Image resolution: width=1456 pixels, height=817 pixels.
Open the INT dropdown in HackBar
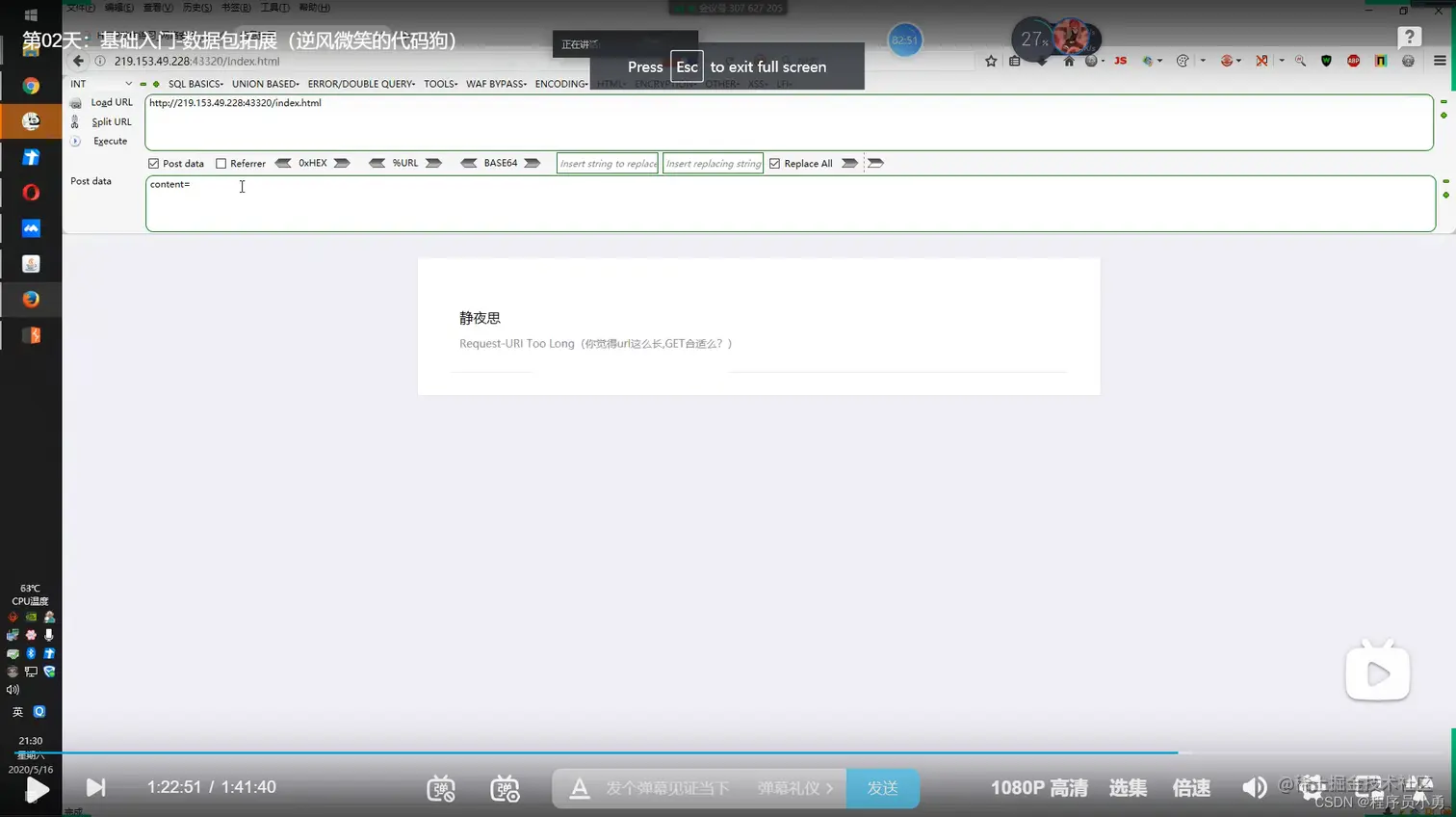100,84
